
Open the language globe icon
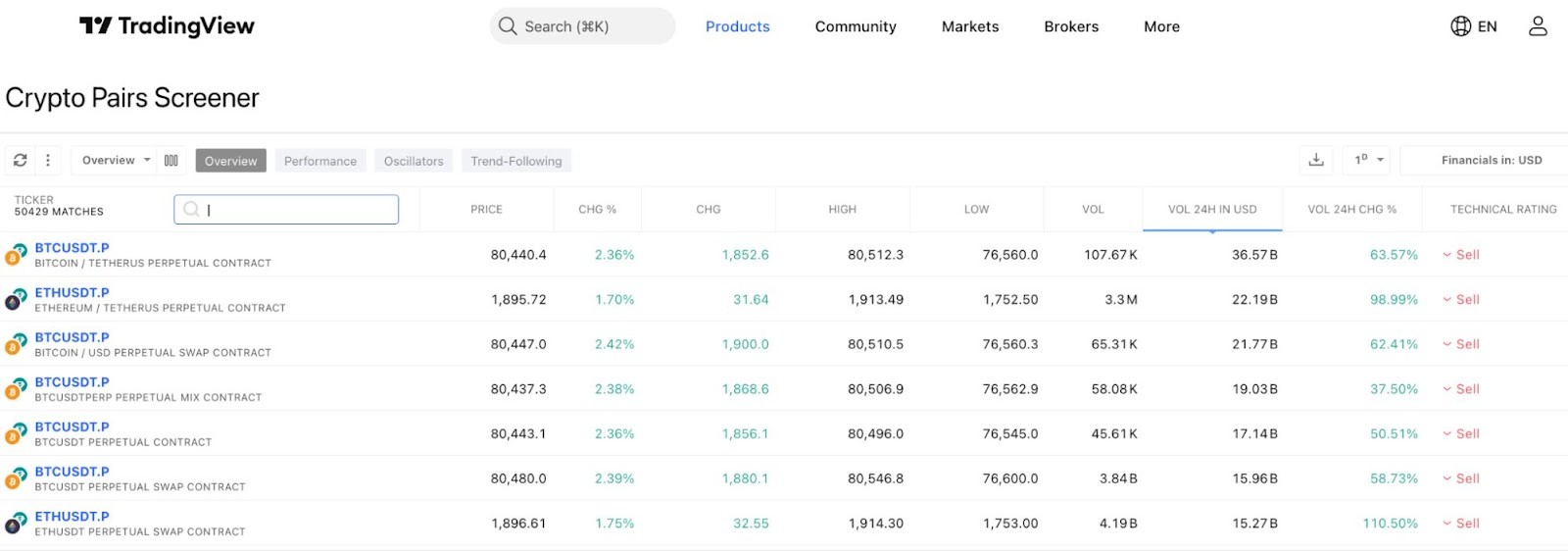tap(1460, 26)
